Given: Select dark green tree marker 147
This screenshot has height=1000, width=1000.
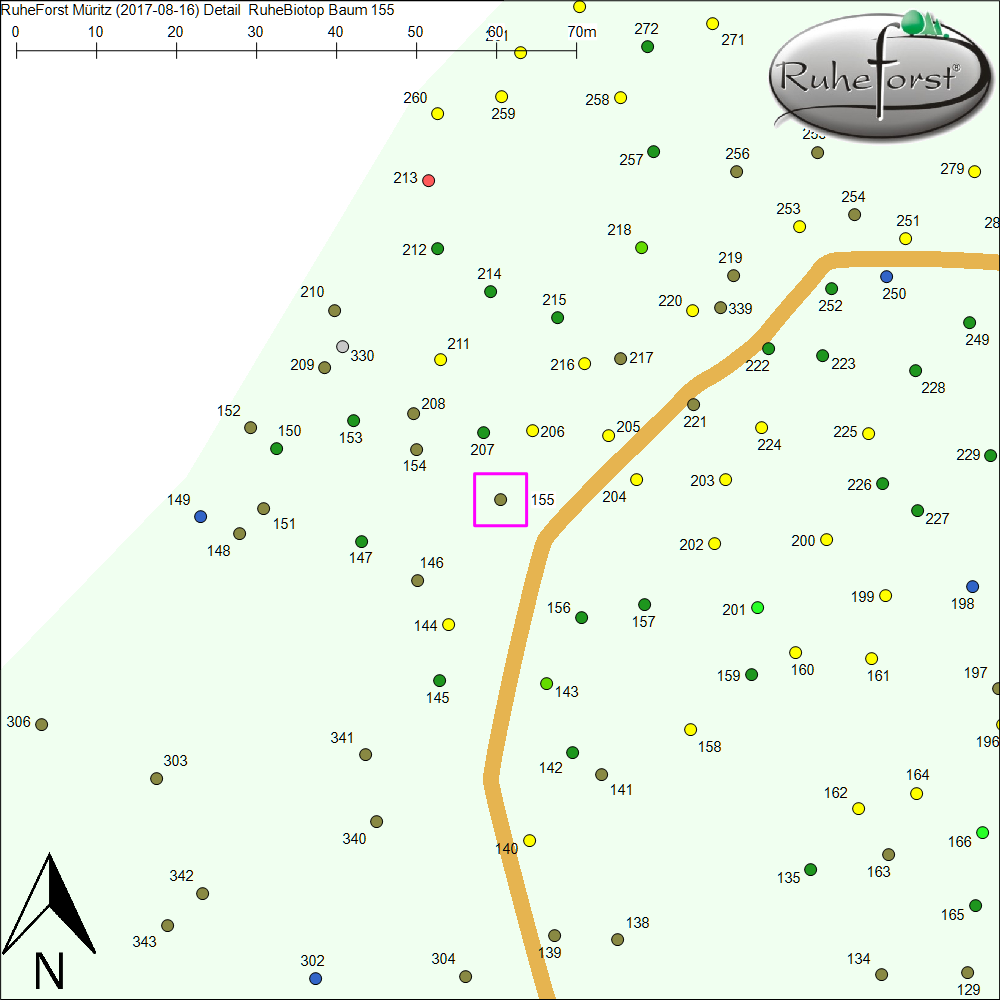Looking at the screenshot, I should [x=362, y=542].
